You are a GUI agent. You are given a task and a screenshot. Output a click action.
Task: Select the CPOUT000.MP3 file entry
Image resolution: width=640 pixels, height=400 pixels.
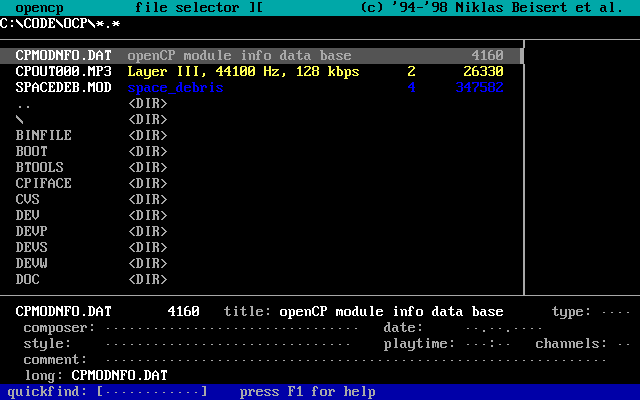(x=63, y=72)
